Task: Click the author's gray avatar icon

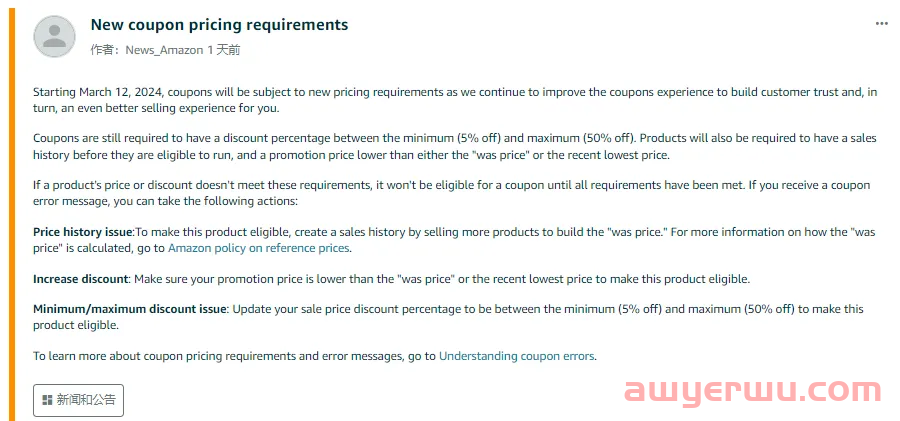Action: click(55, 36)
